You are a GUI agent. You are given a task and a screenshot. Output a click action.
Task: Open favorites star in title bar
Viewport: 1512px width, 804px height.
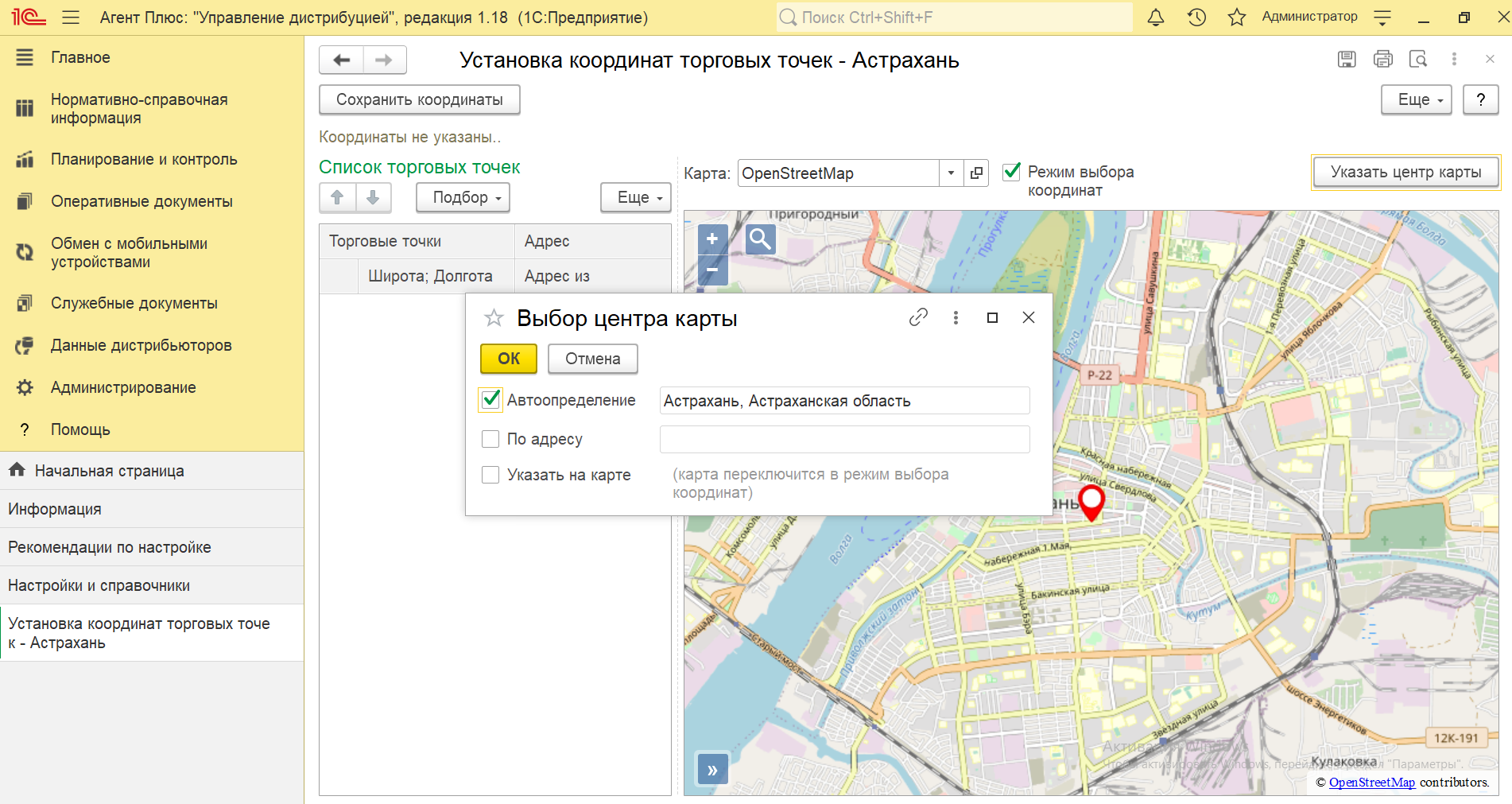(x=1237, y=17)
